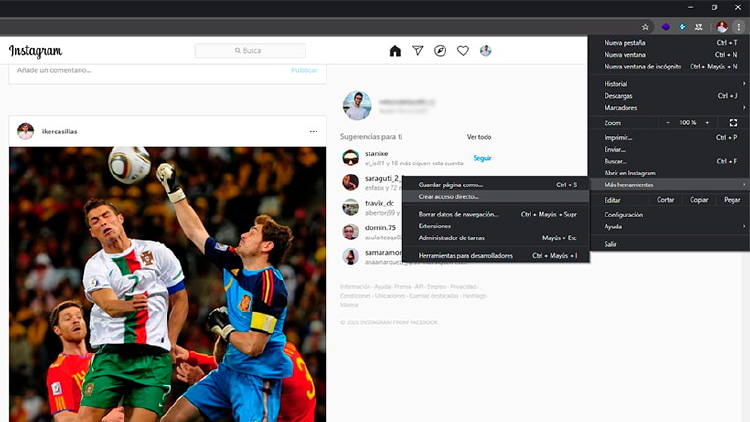Open ikercasillas profile avatar on post
This screenshot has width=750, height=422.
[25, 131]
